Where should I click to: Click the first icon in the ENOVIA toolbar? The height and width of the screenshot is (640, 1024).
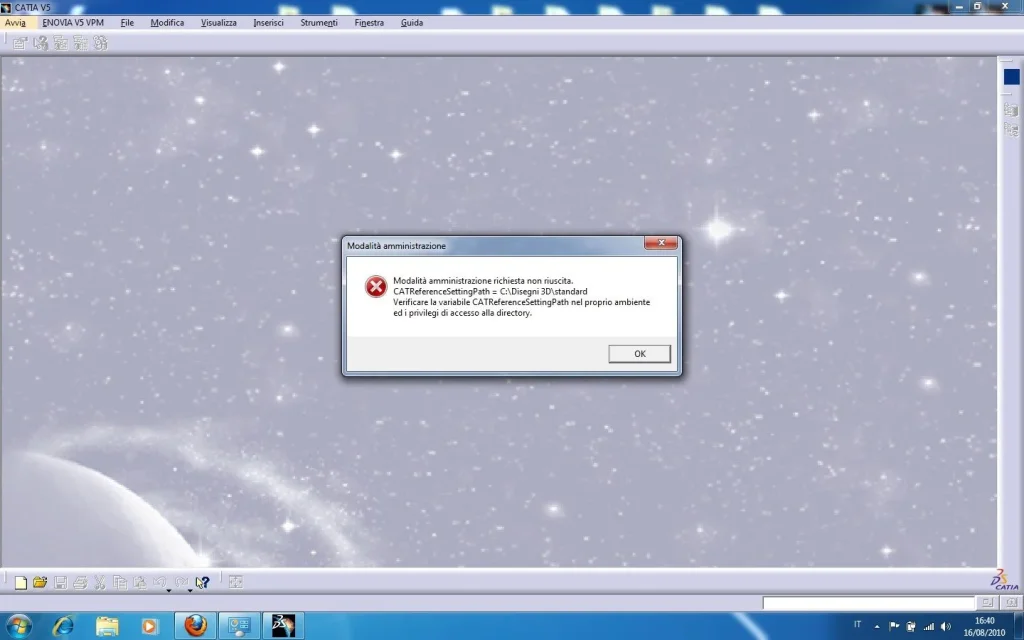pos(20,43)
